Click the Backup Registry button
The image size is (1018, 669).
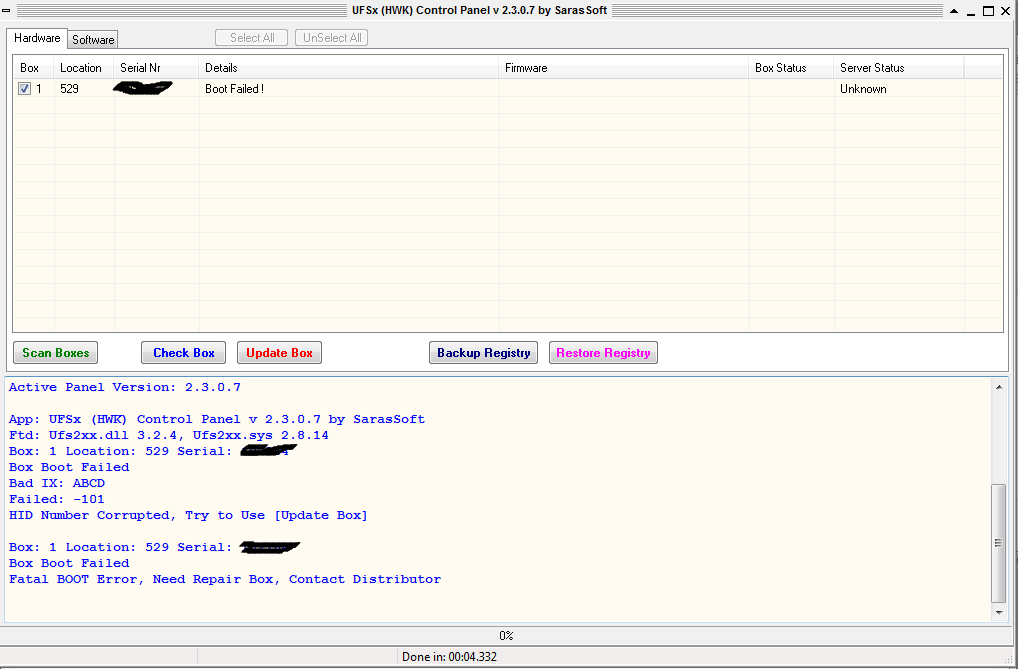[484, 353]
